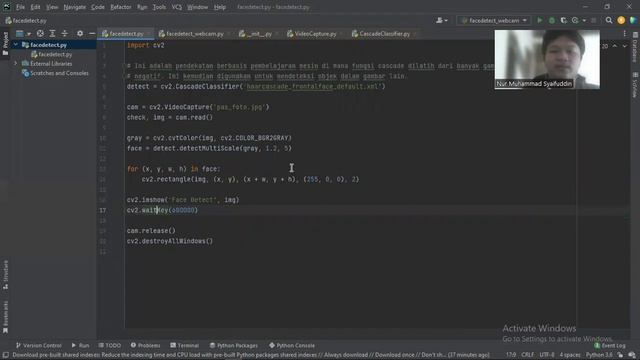Switch to CascadeClassifier.py tab

click(384, 34)
